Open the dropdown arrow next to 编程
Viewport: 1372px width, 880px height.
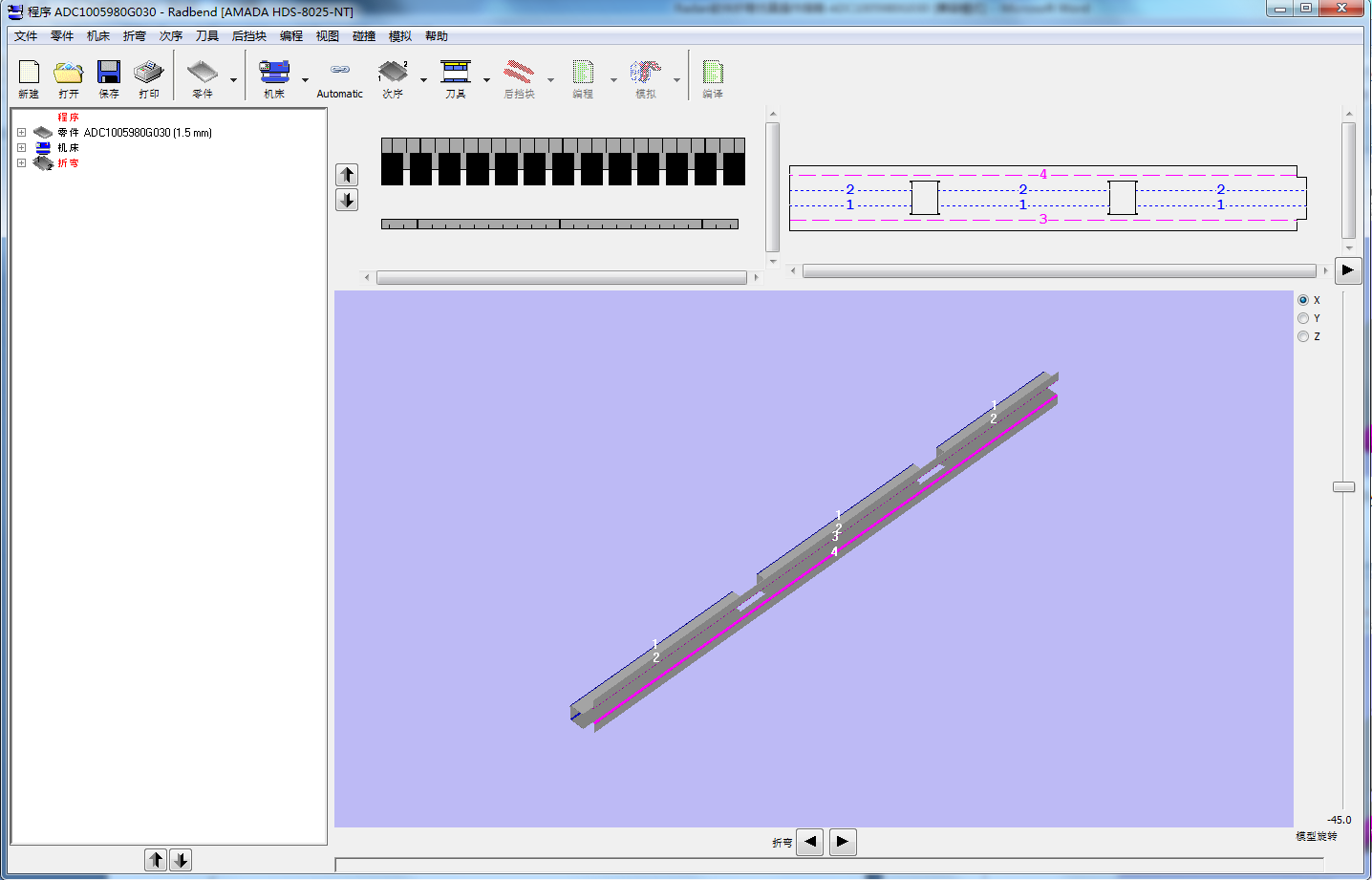[613, 80]
